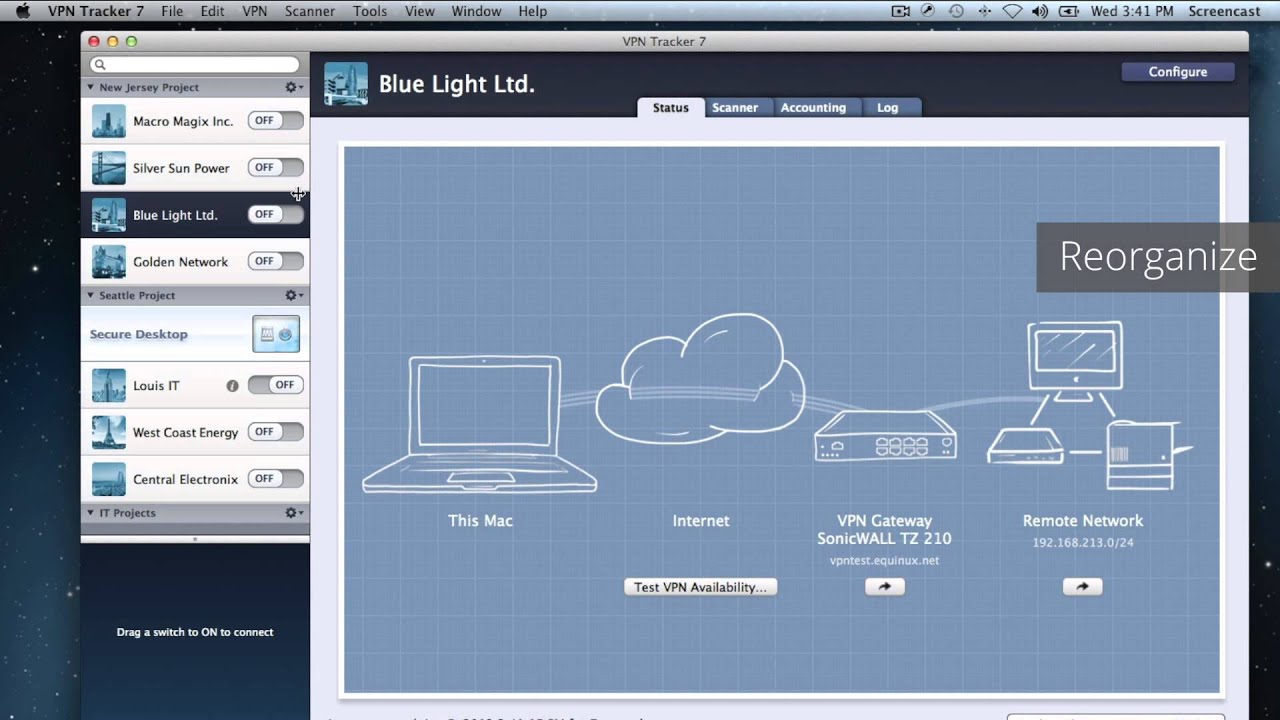Click the Screencast user menu
Screen dimensions: 1280x720
click(x=1224, y=11)
